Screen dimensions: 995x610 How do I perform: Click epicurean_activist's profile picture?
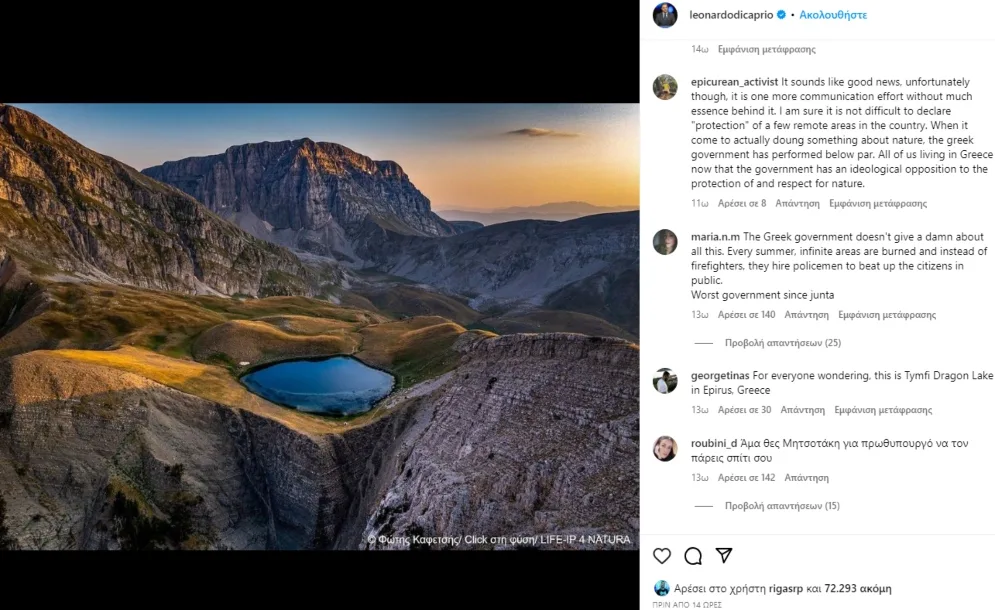(x=665, y=87)
